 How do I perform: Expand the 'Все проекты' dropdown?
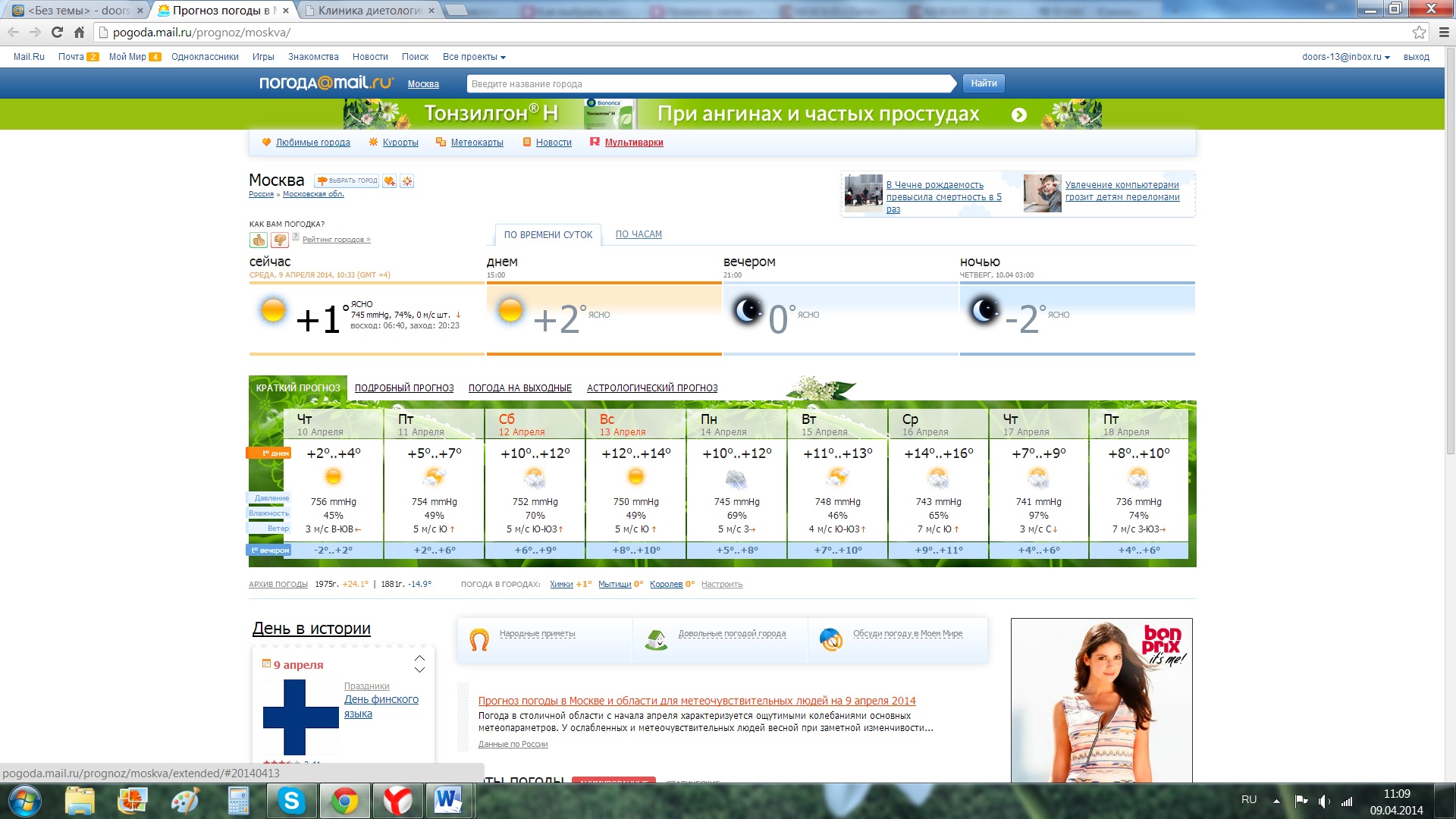pyautogui.click(x=474, y=57)
